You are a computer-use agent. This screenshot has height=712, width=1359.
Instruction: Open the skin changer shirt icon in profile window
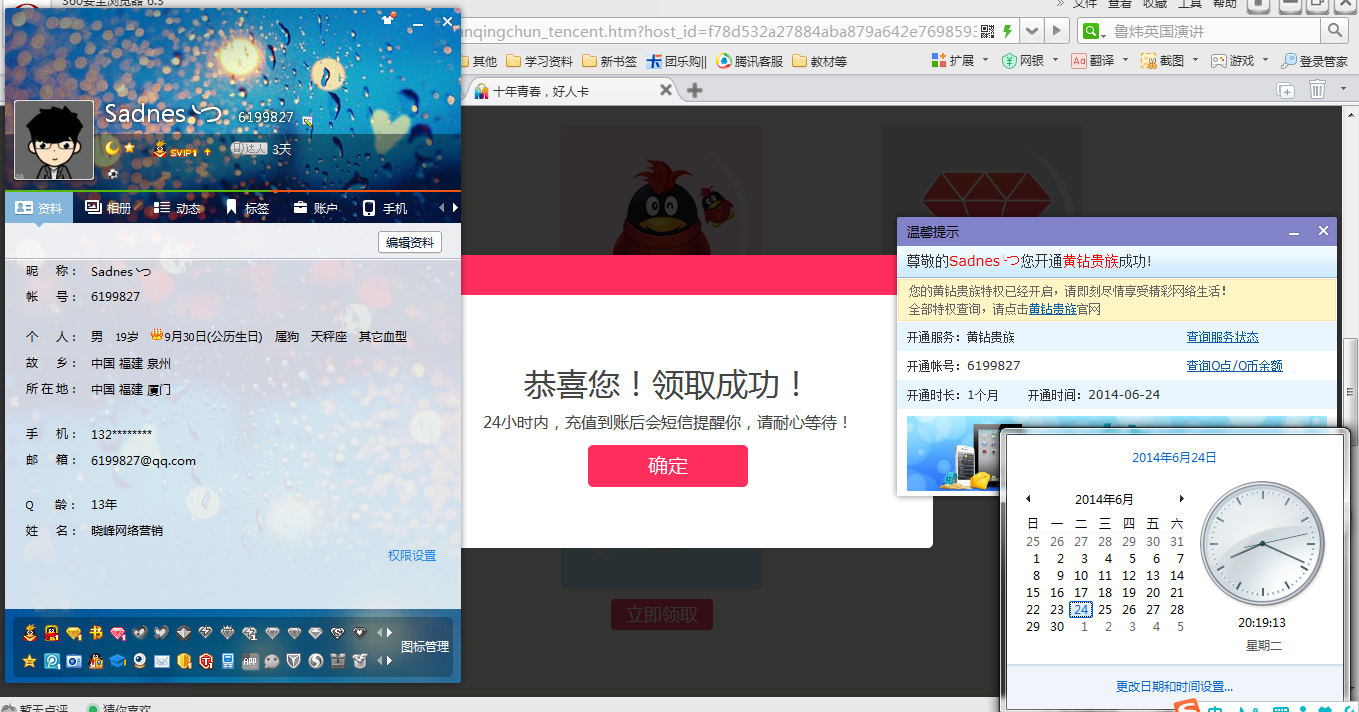coord(388,19)
